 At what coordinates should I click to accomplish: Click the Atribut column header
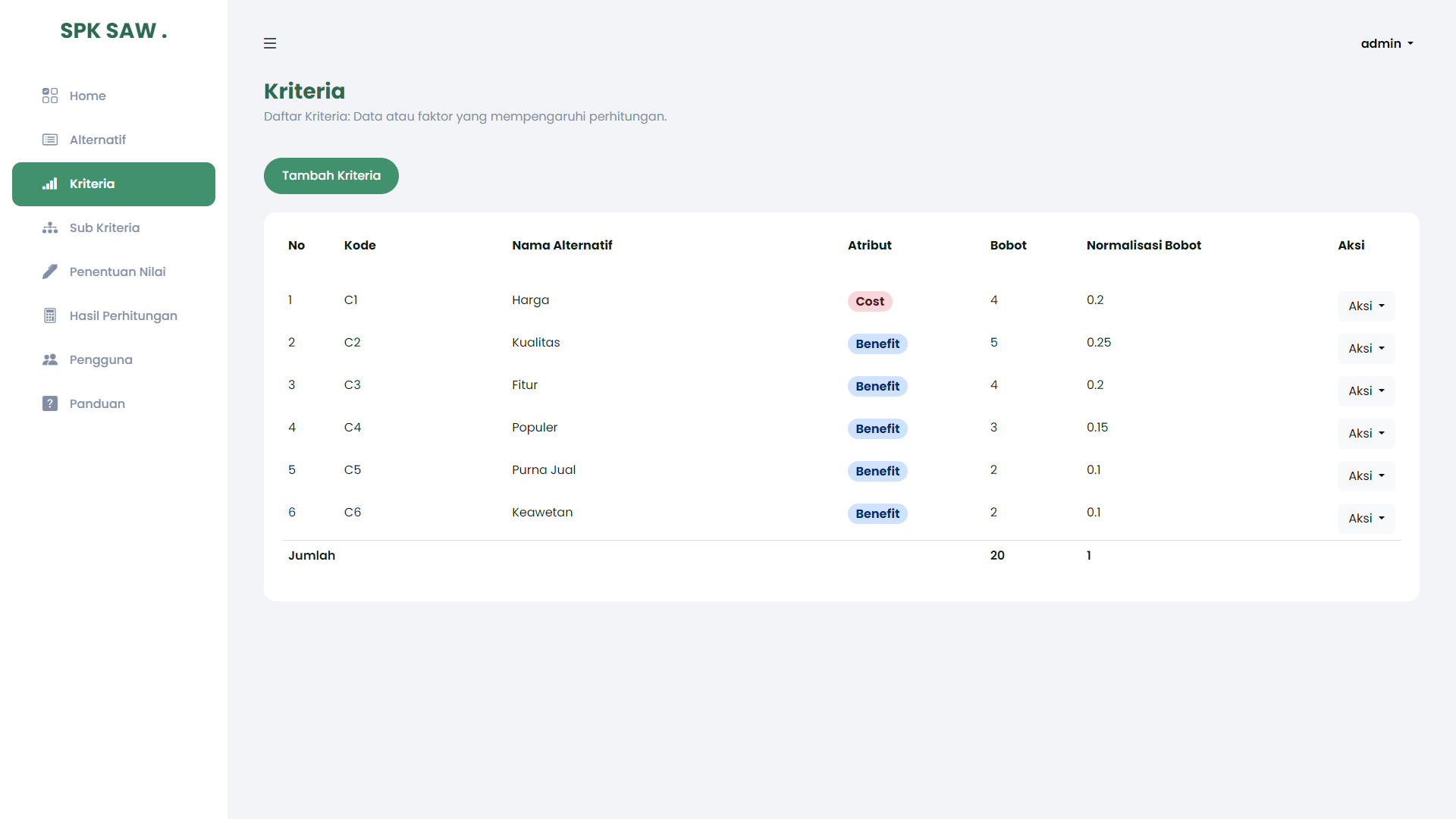click(x=870, y=246)
